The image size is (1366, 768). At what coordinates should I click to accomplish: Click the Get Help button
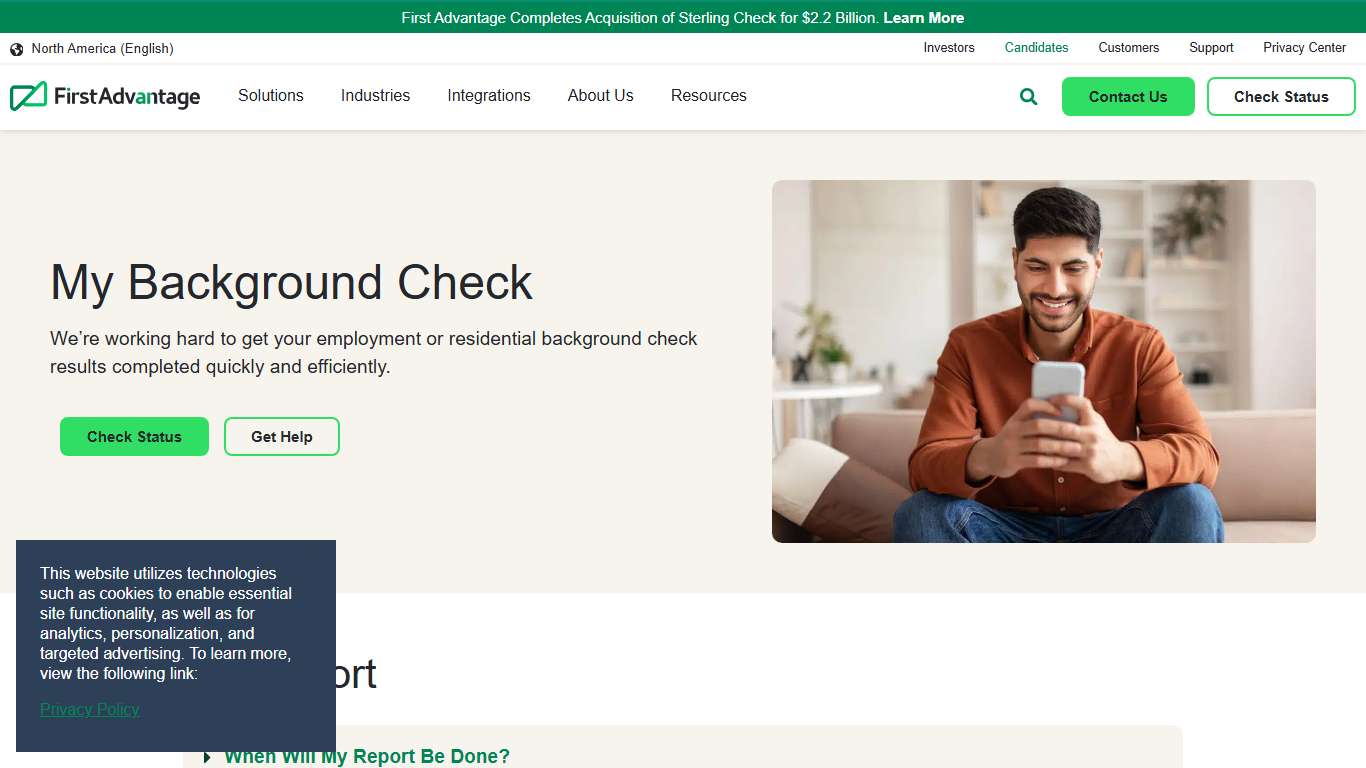[x=281, y=436]
